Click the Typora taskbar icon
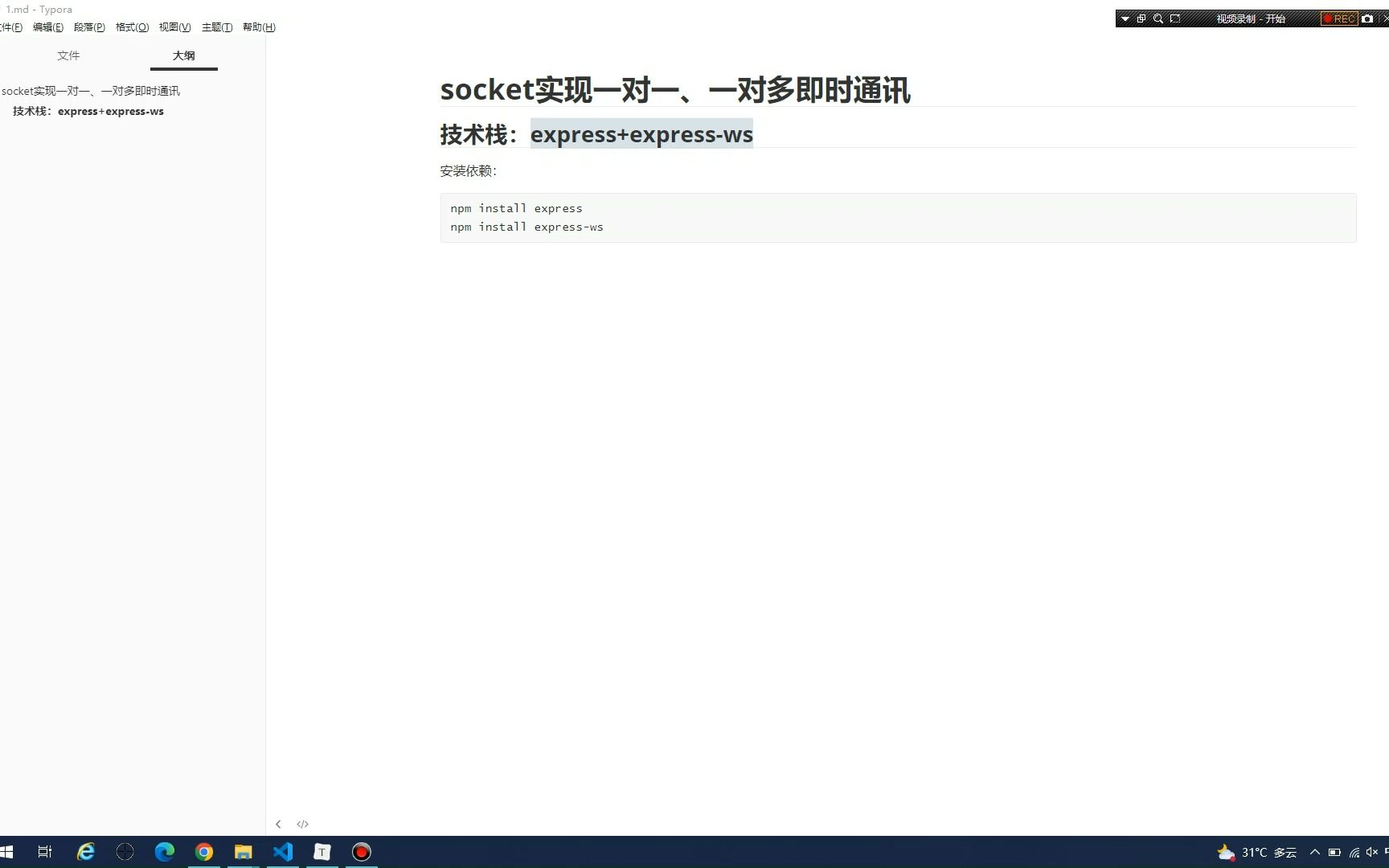The height and width of the screenshot is (868, 1389). (x=322, y=852)
